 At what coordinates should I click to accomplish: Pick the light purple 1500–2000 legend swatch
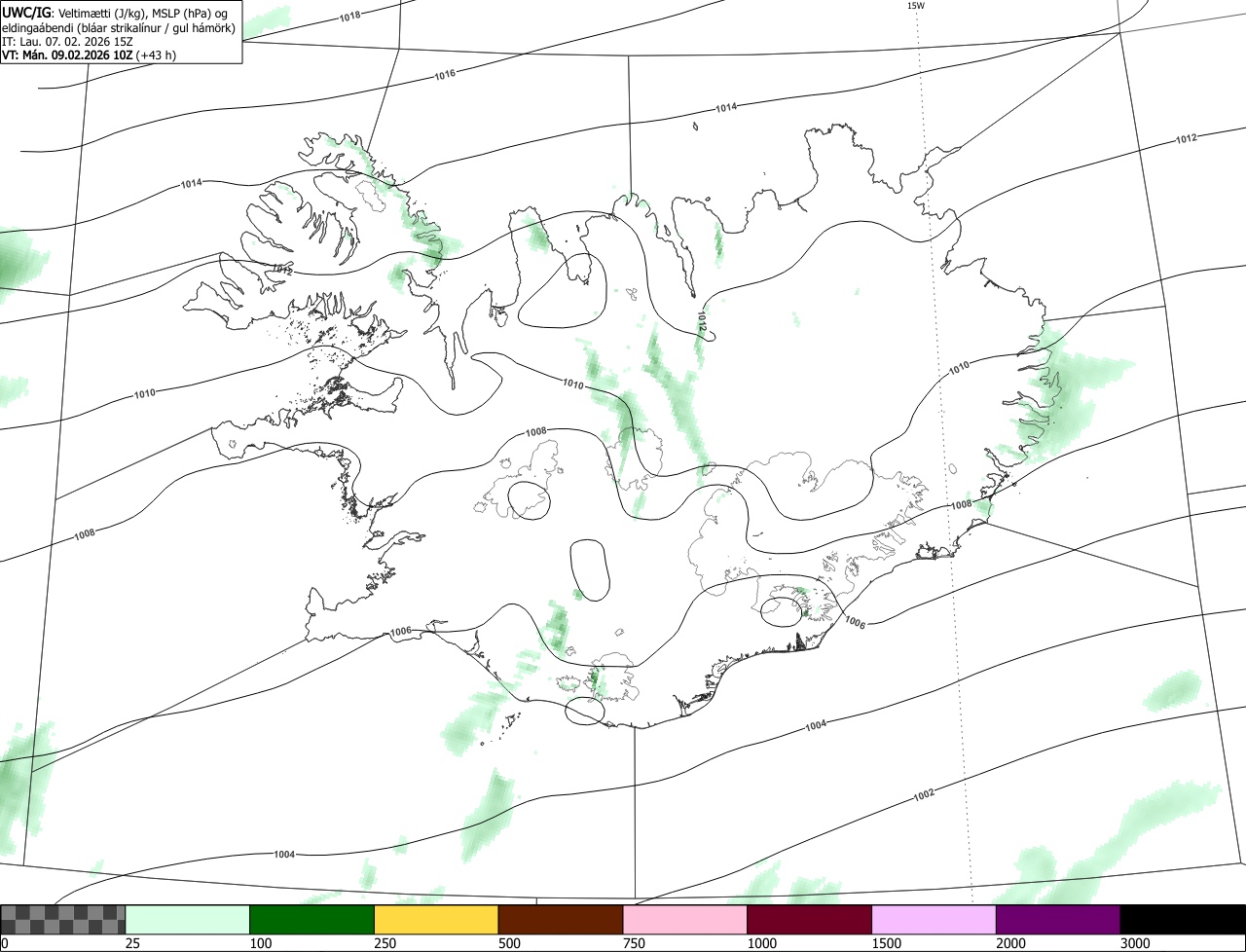coord(934,919)
